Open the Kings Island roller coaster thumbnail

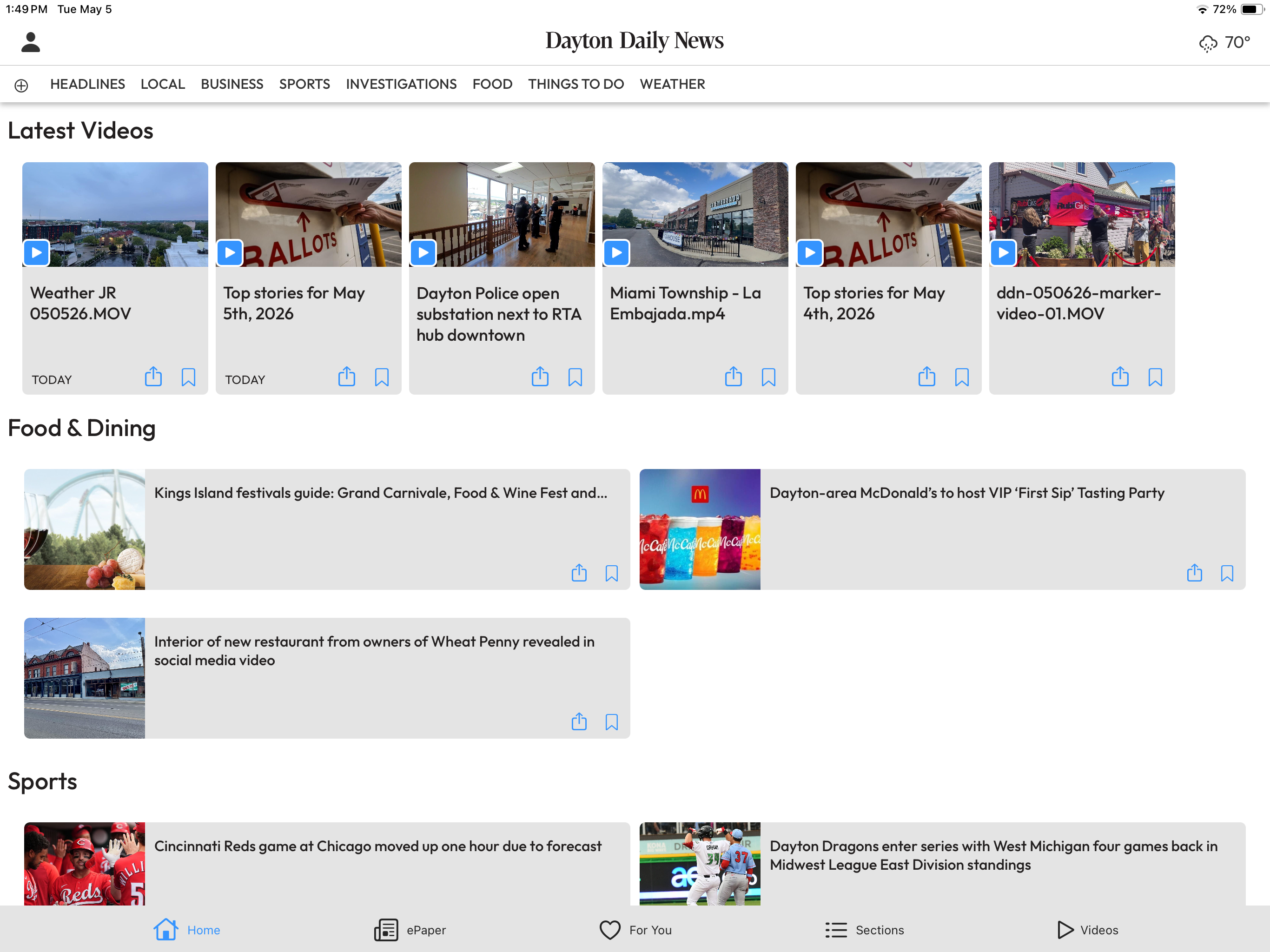[85, 529]
